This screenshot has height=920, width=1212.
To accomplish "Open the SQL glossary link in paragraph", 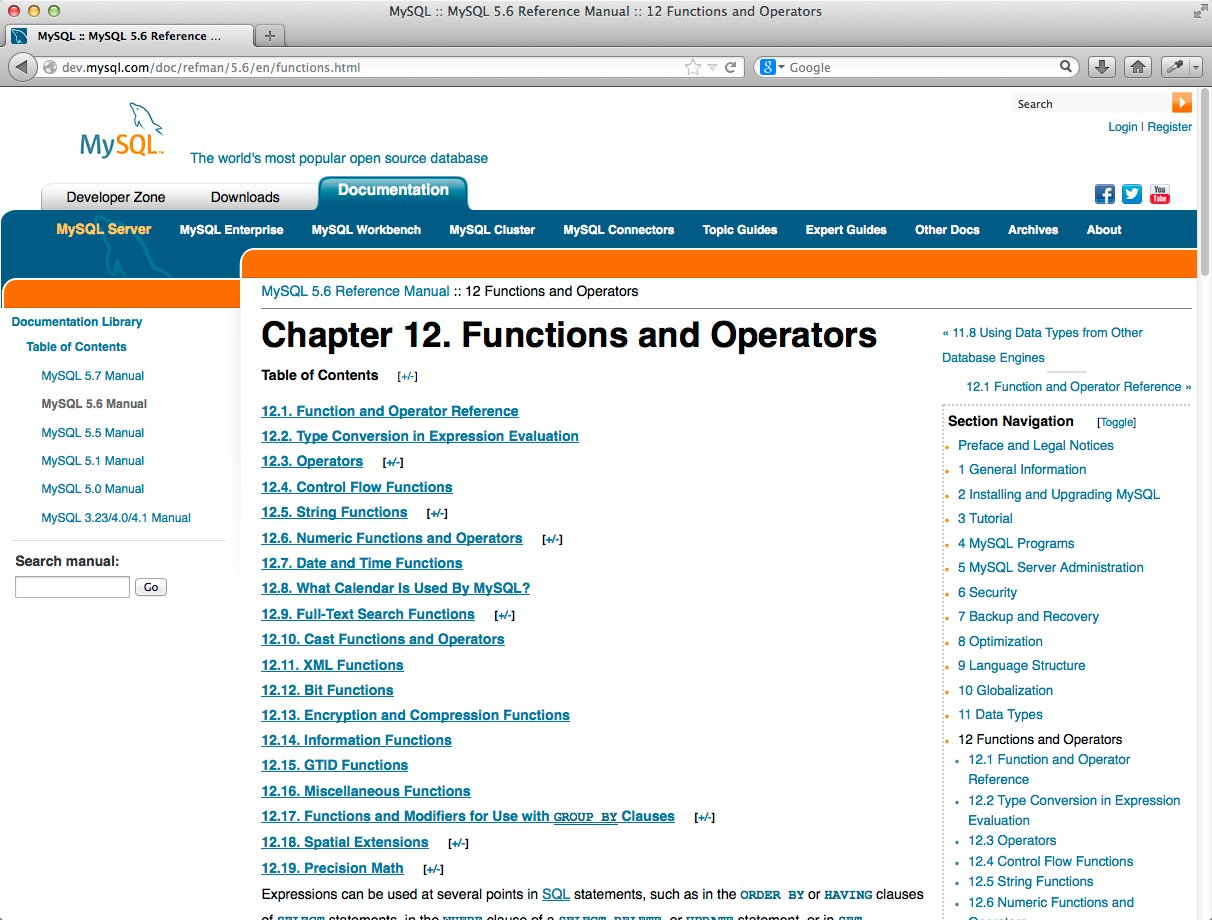I will pos(556,894).
